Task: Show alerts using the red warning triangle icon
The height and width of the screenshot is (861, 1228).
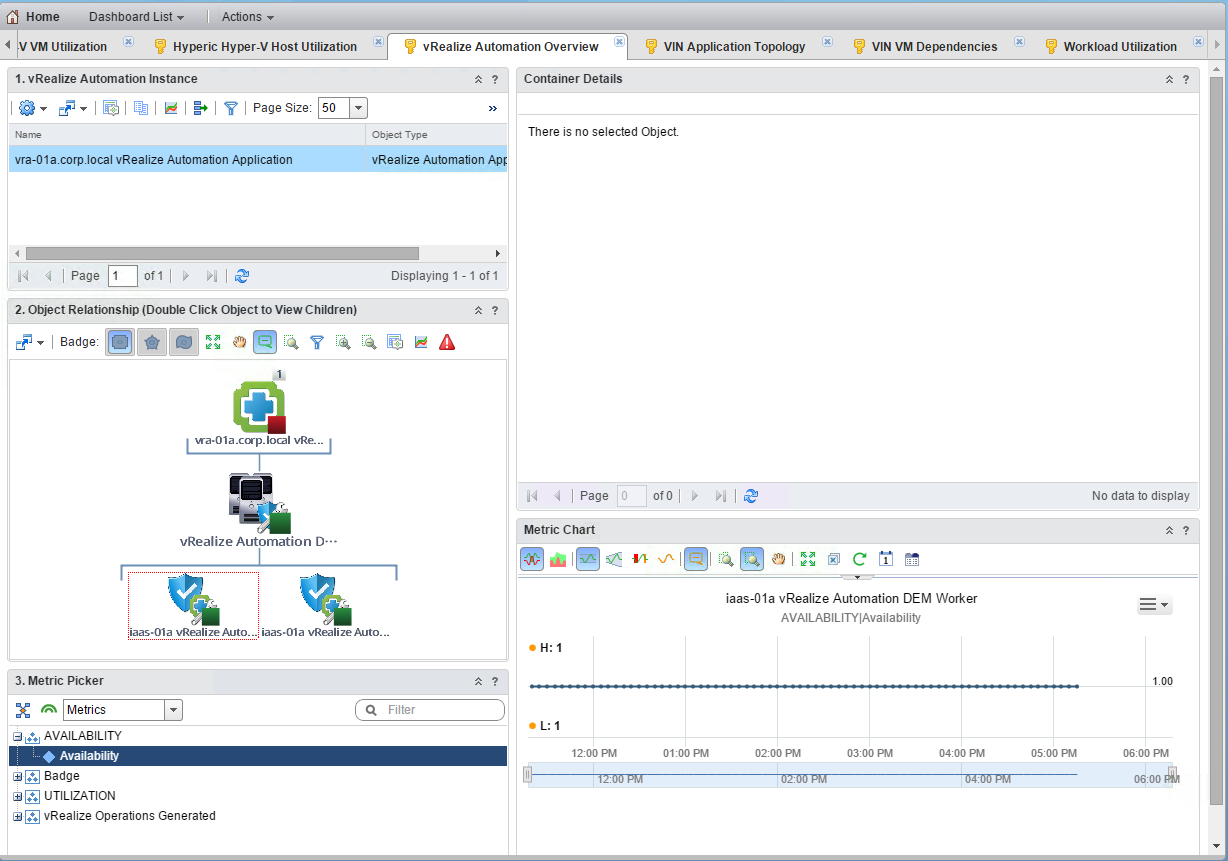Action: [x=447, y=342]
